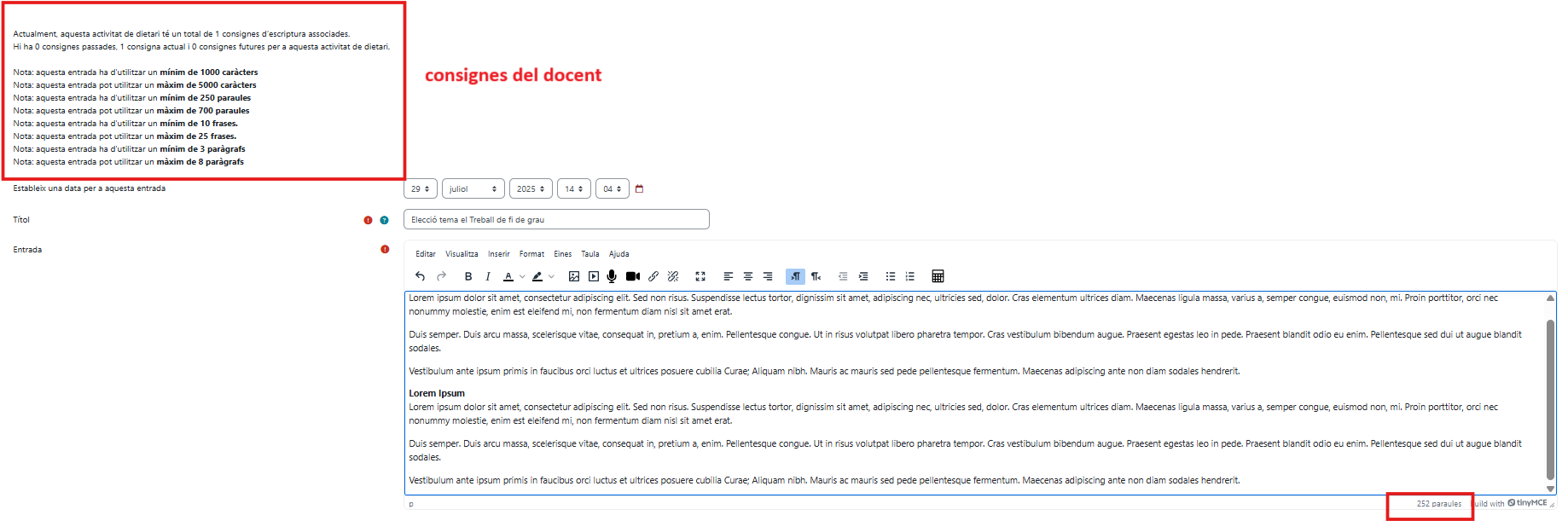Open the Format menu
1568x521 pixels.
coord(531,254)
